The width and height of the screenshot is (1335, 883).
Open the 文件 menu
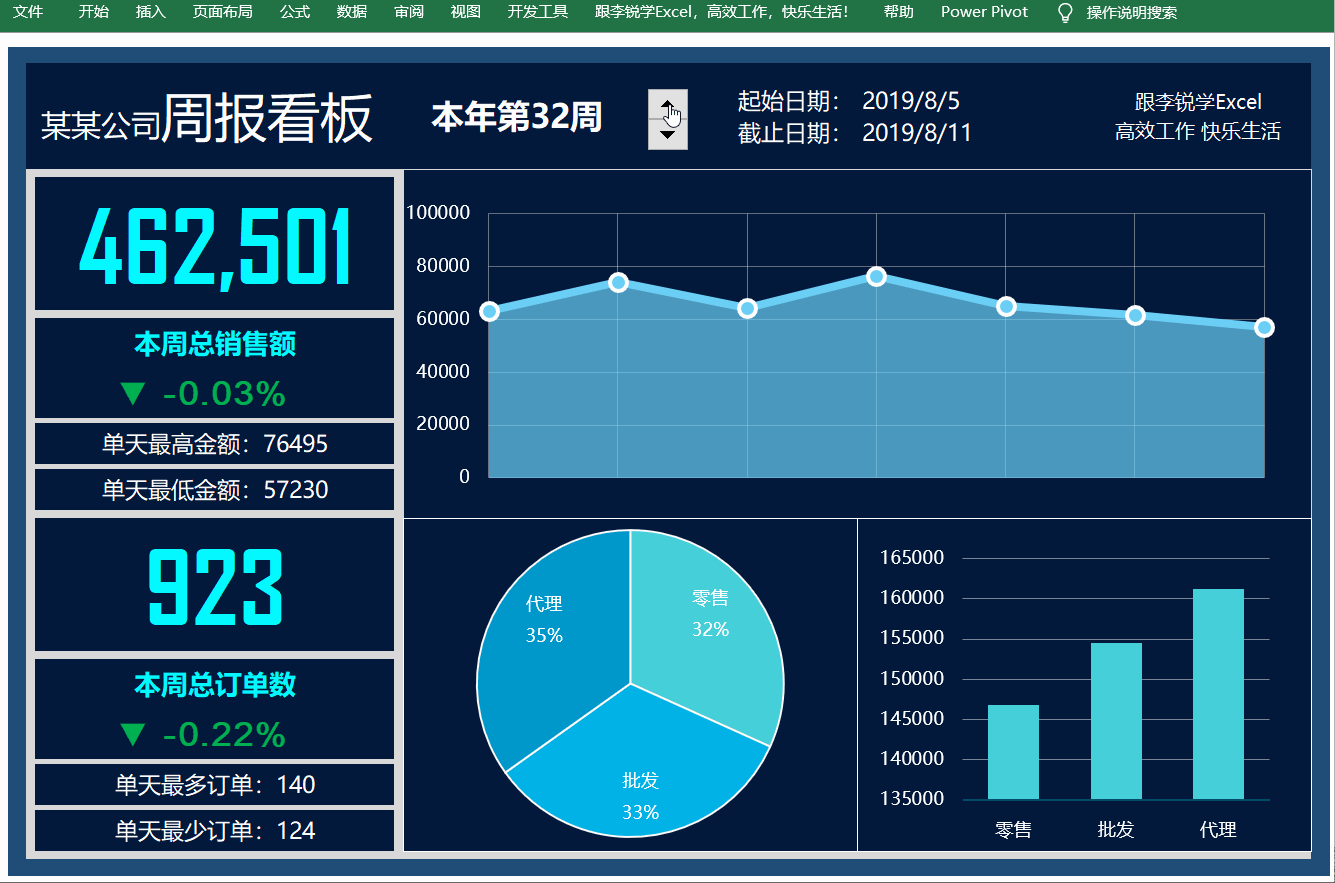click(x=28, y=12)
